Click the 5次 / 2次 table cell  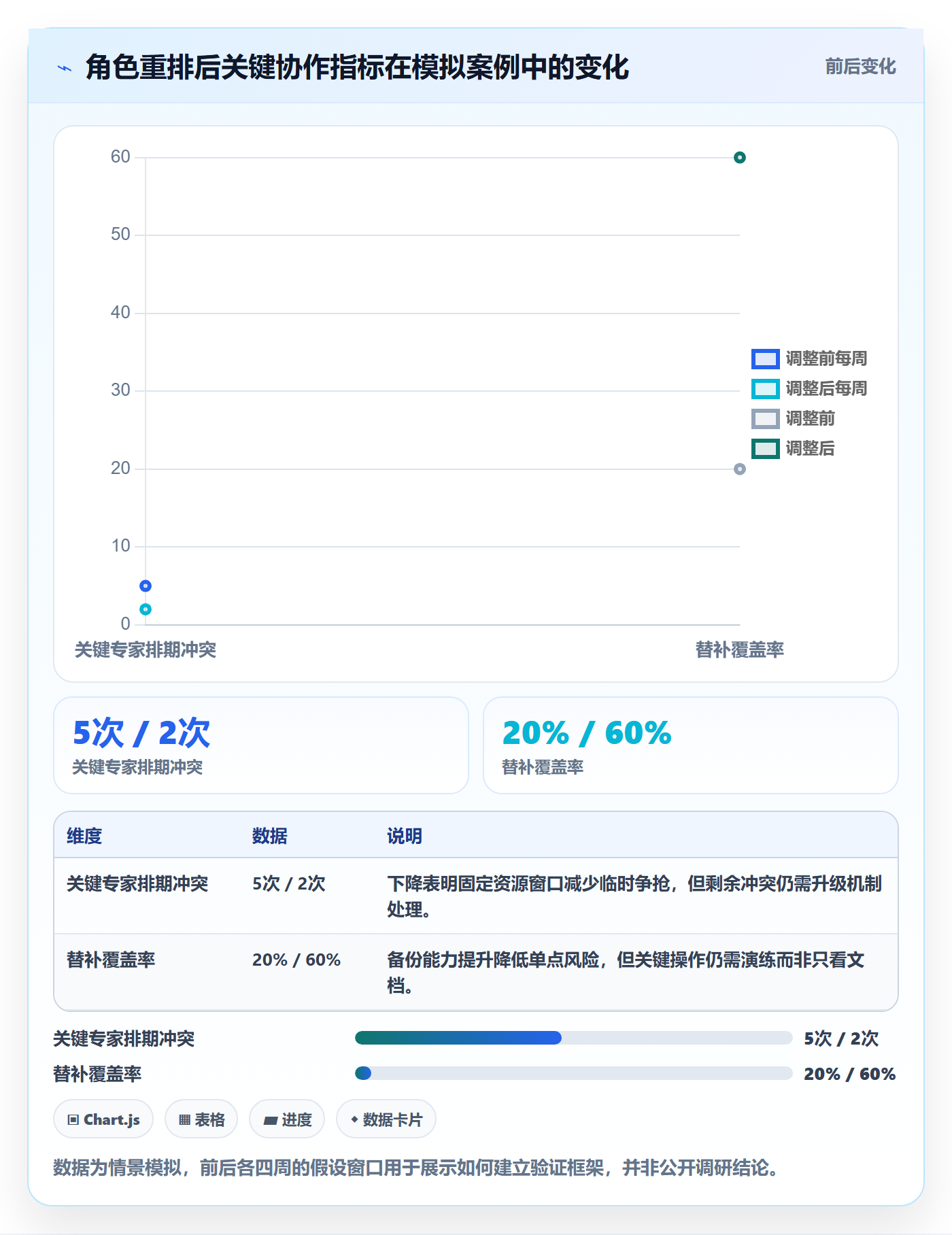(x=289, y=883)
